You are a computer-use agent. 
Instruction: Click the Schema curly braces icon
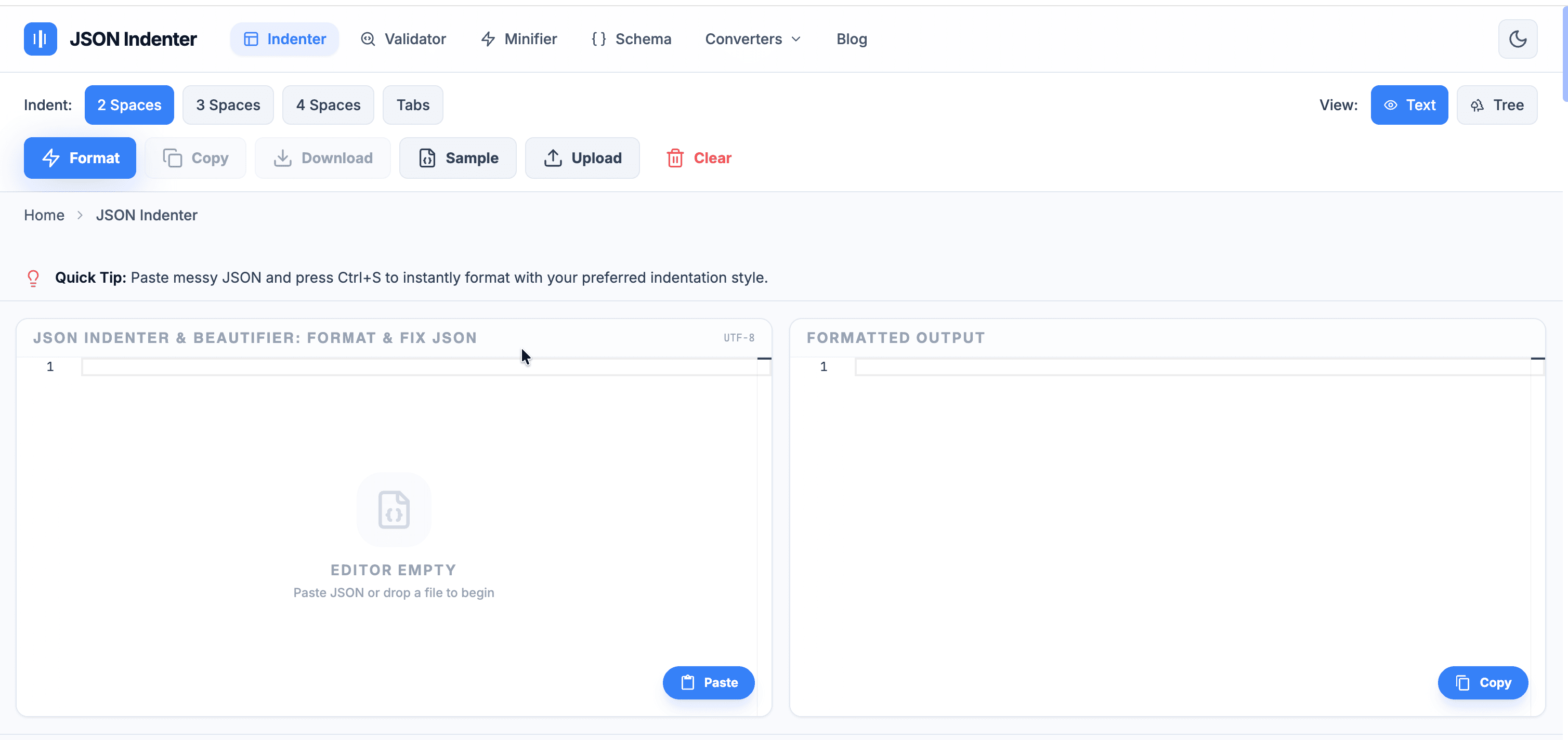(598, 38)
